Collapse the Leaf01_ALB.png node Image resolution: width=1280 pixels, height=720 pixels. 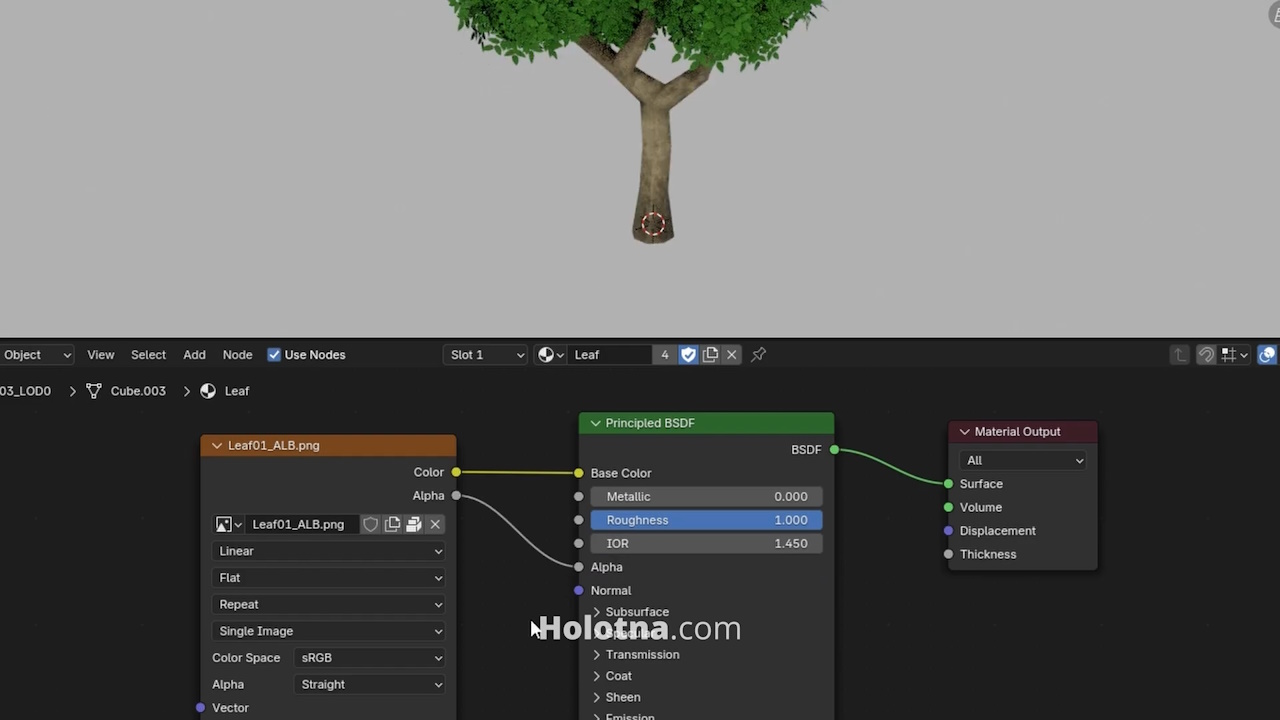[x=217, y=446]
